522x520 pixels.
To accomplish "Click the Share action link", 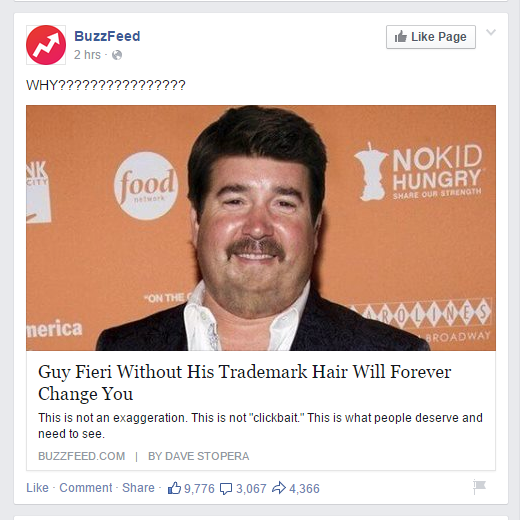I will click(x=138, y=488).
